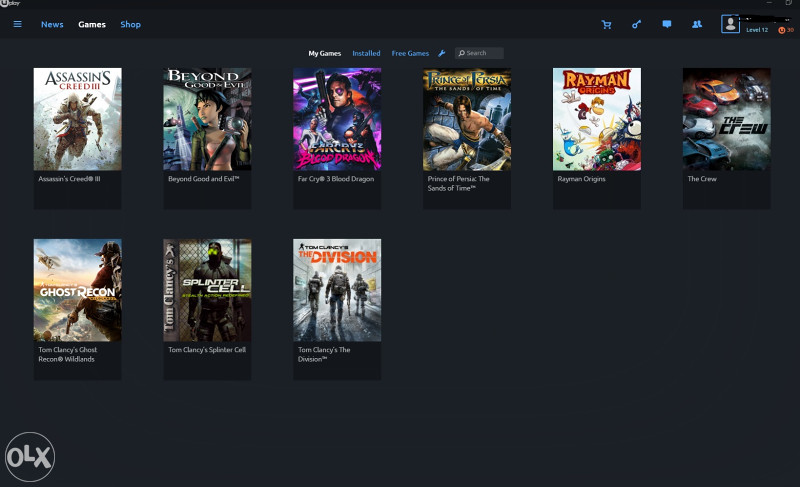Viewport: 800px width, 487px height.
Task: Click the "Level 12" text
Action: pos(757,30)
